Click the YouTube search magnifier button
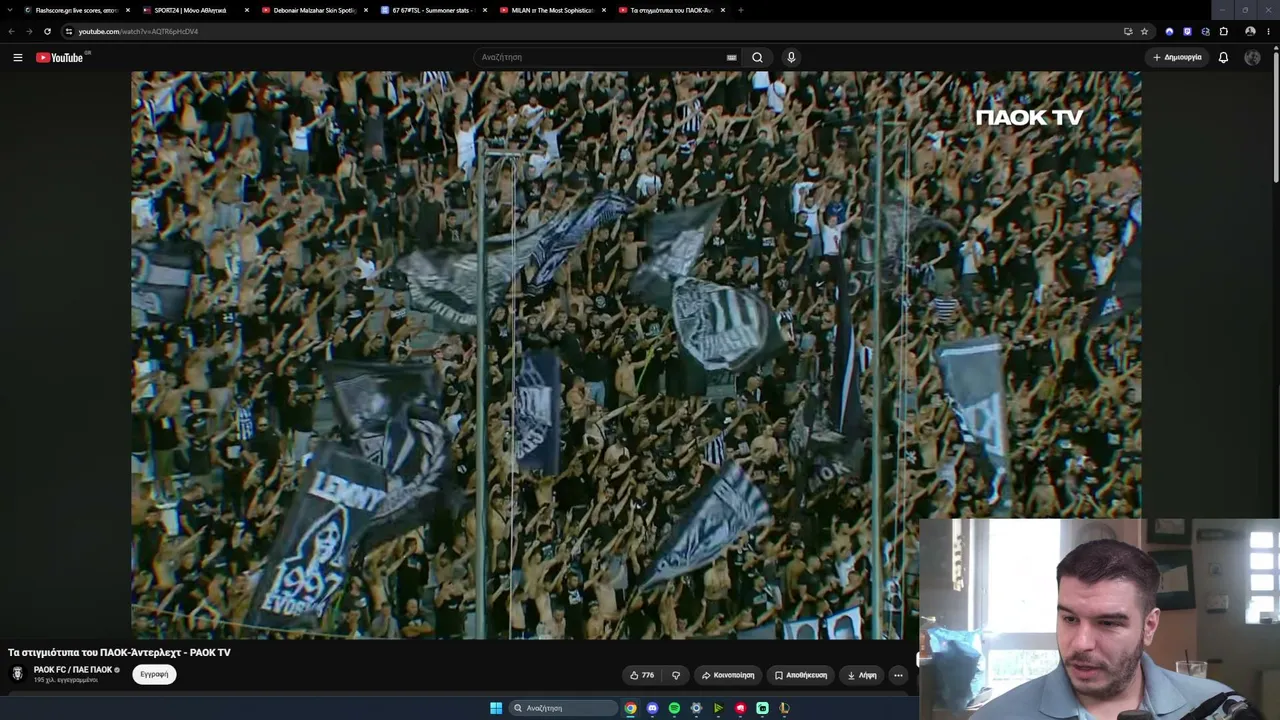The width and height of the screenshot is (1280, 720). pos(757,57)
